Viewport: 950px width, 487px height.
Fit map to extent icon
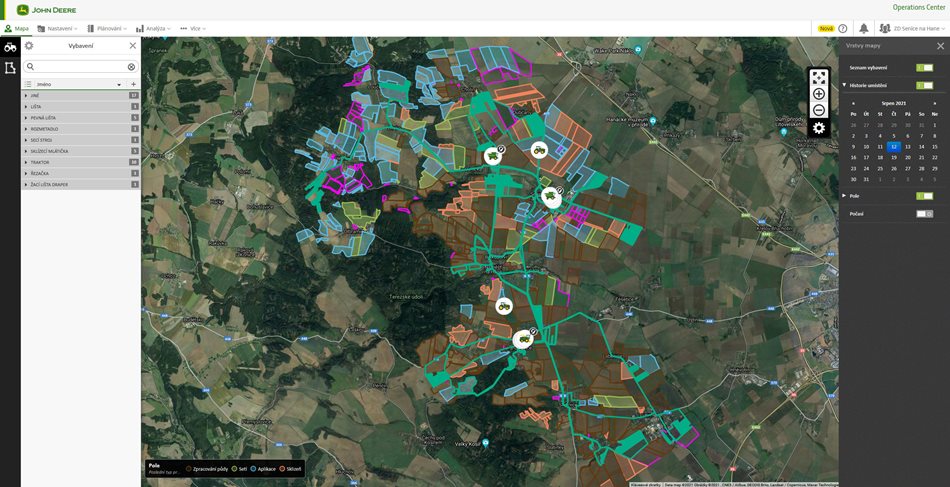819,77
